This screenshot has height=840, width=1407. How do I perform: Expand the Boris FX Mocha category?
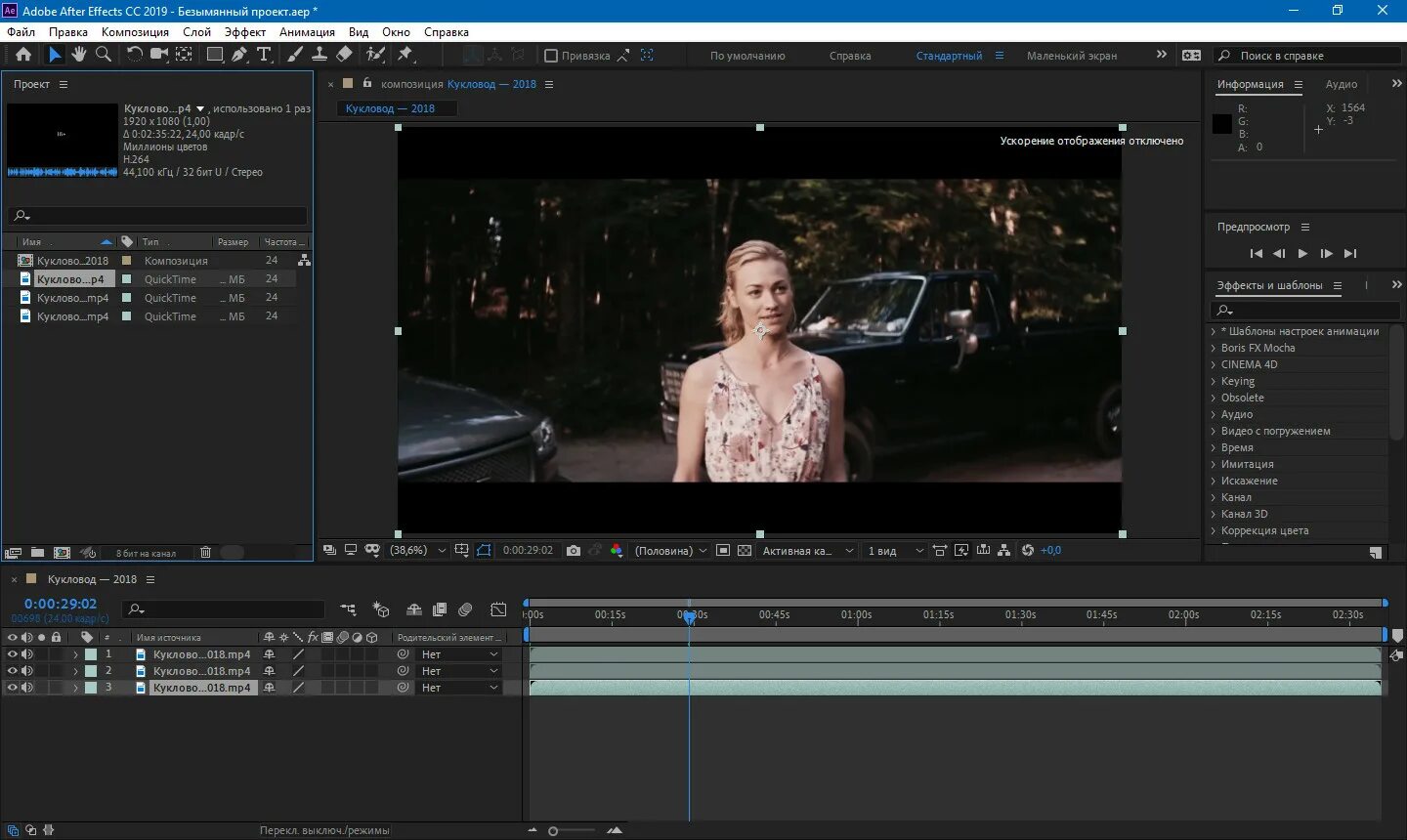(1214, 348)
